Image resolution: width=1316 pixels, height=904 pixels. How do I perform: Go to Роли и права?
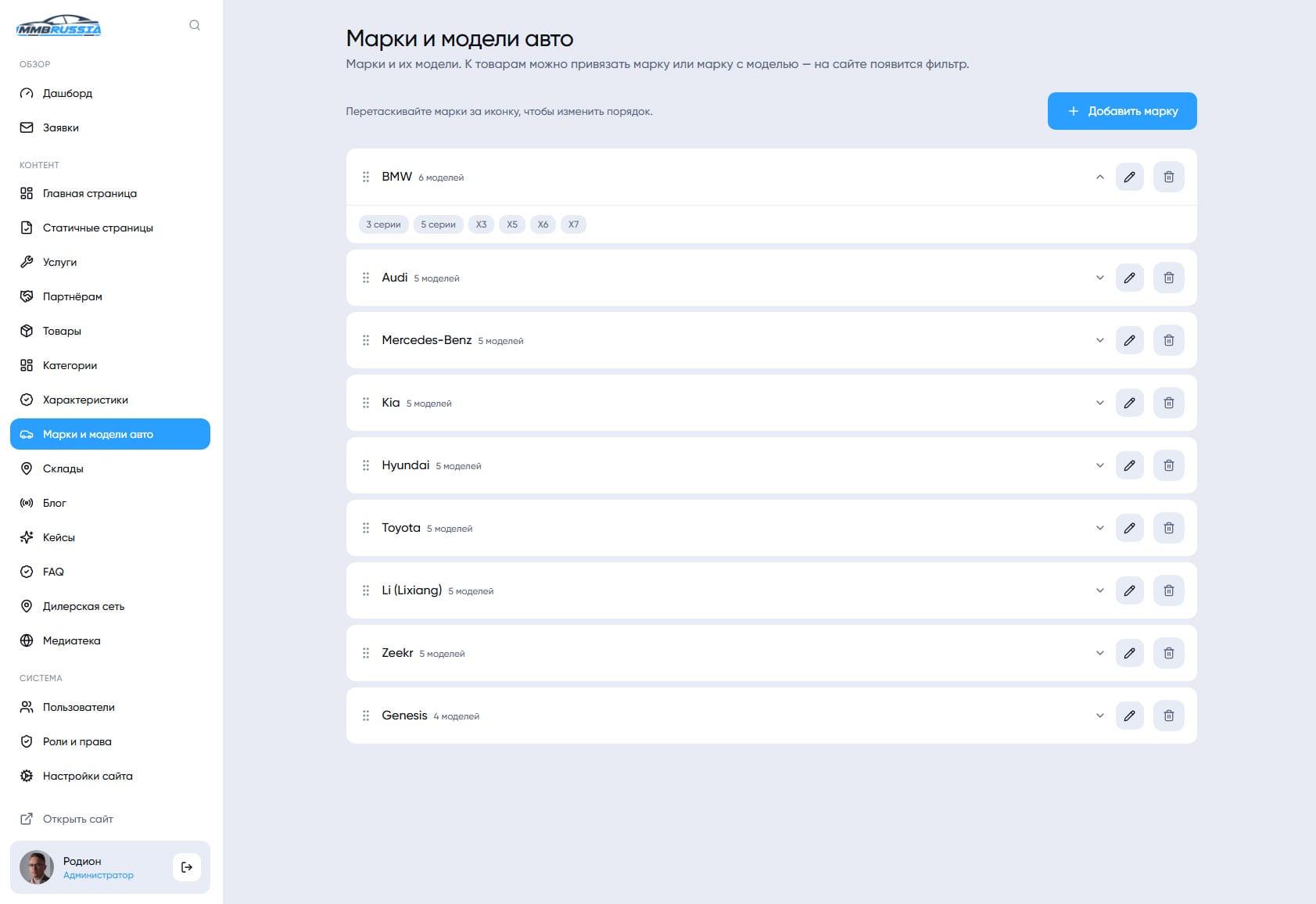110,741
